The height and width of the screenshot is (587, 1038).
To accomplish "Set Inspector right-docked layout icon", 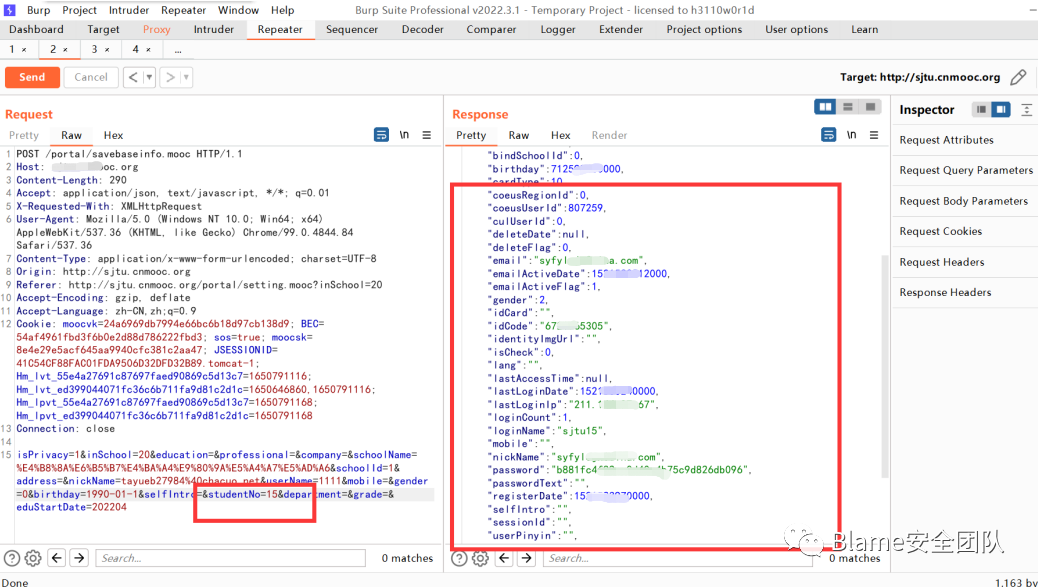I will (x=1001, y=109).
